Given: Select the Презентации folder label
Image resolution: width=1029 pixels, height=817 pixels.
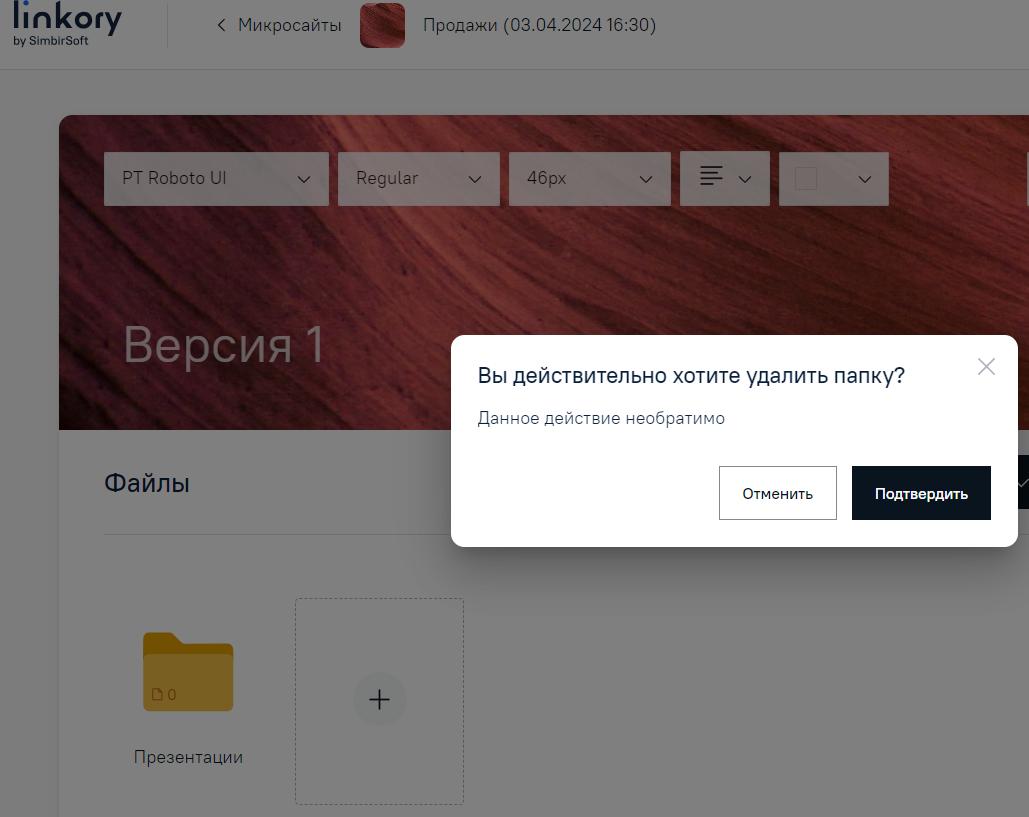Looking at the screenshot, I should (x=188, y=757).
